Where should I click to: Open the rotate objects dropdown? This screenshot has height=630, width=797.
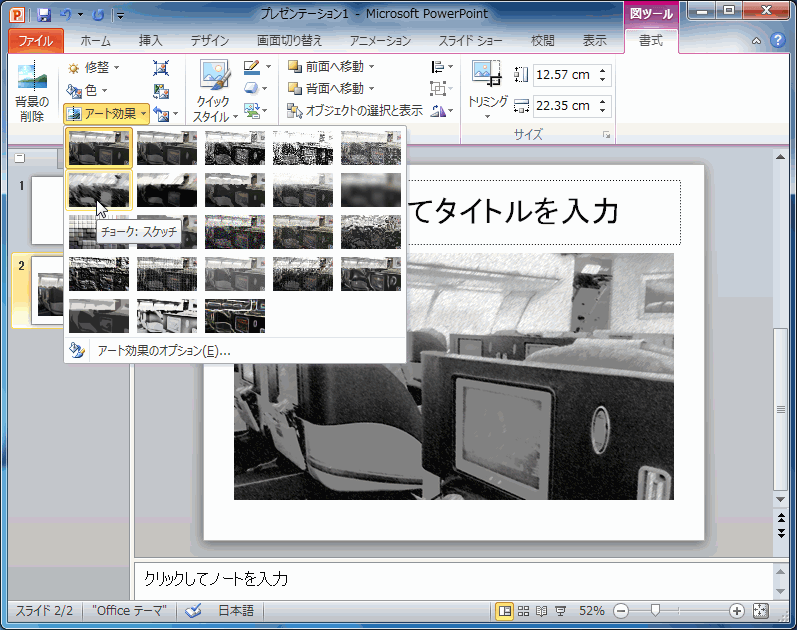[442, 110]
